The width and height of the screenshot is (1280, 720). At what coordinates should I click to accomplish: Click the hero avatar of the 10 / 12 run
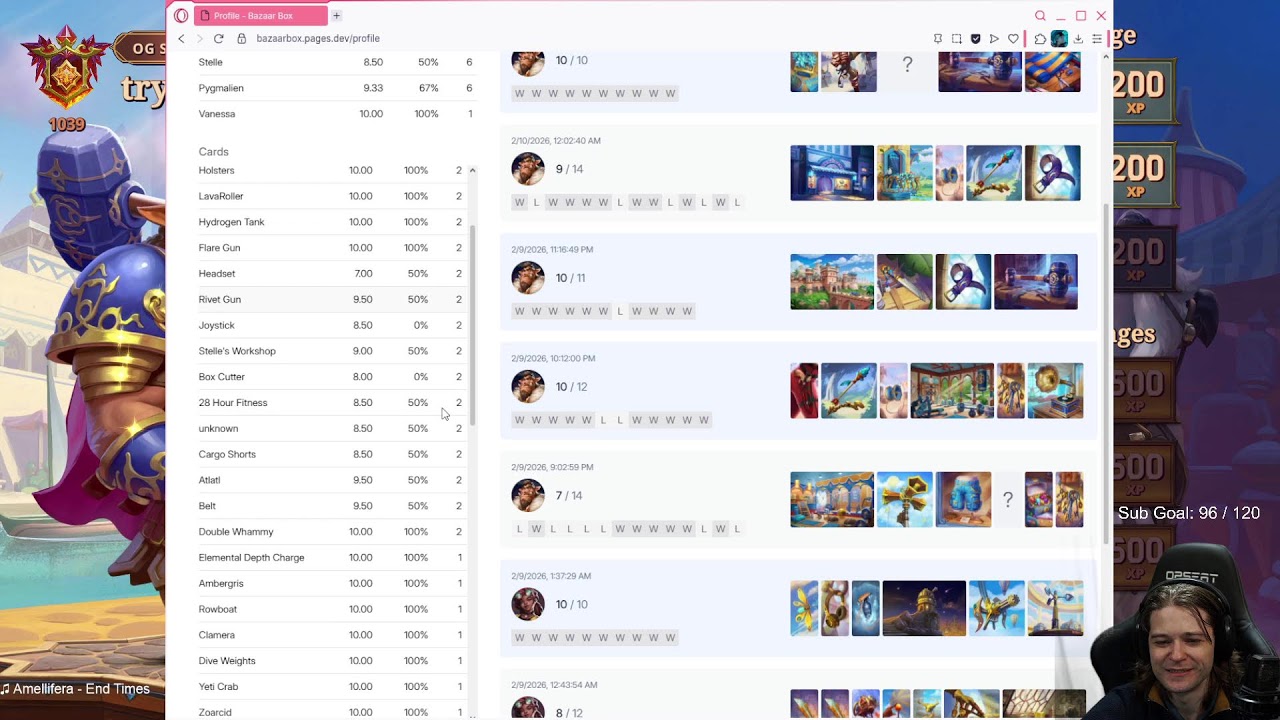click(528, 387)
